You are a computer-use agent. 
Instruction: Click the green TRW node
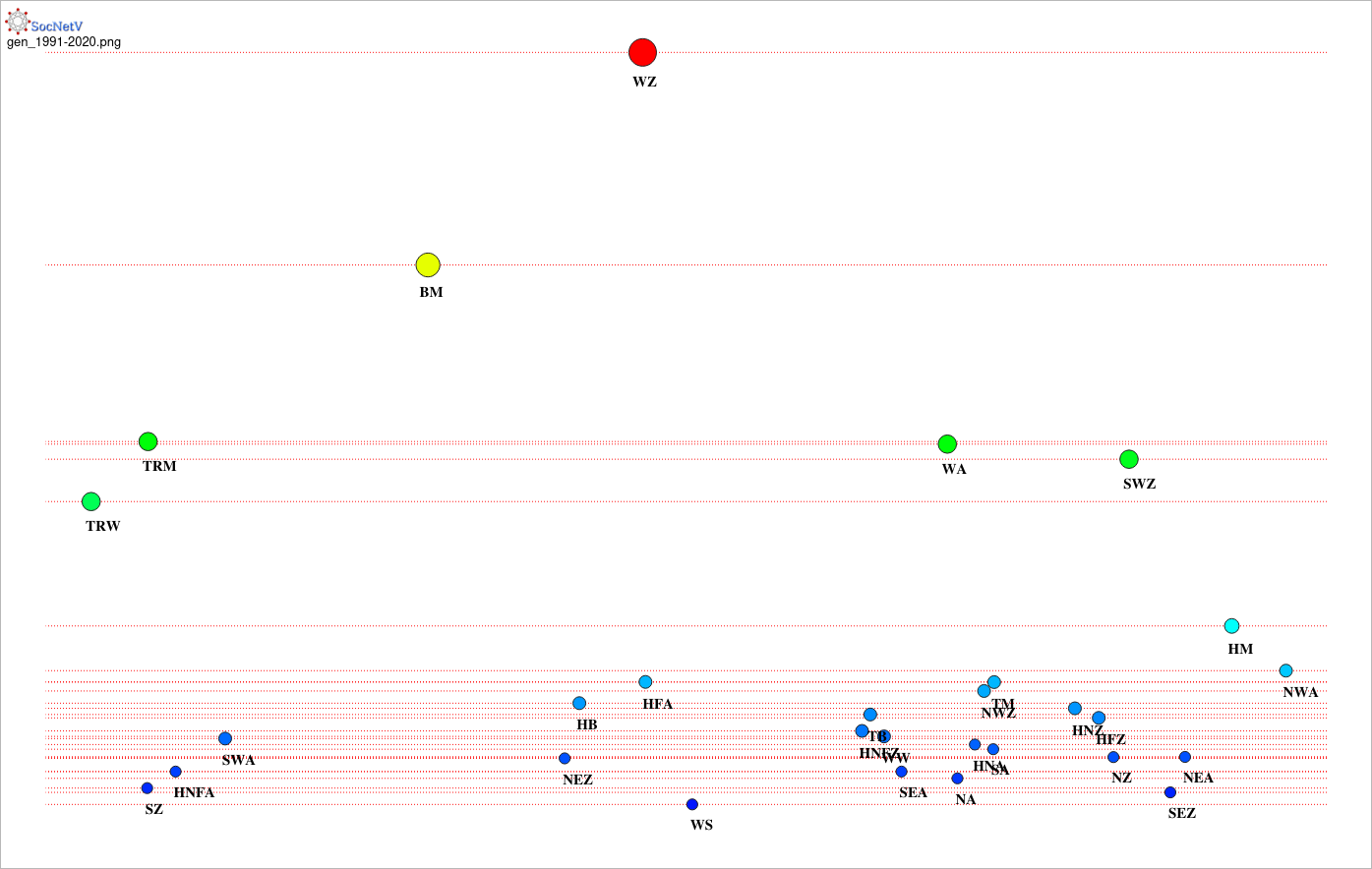coord(91,501)
